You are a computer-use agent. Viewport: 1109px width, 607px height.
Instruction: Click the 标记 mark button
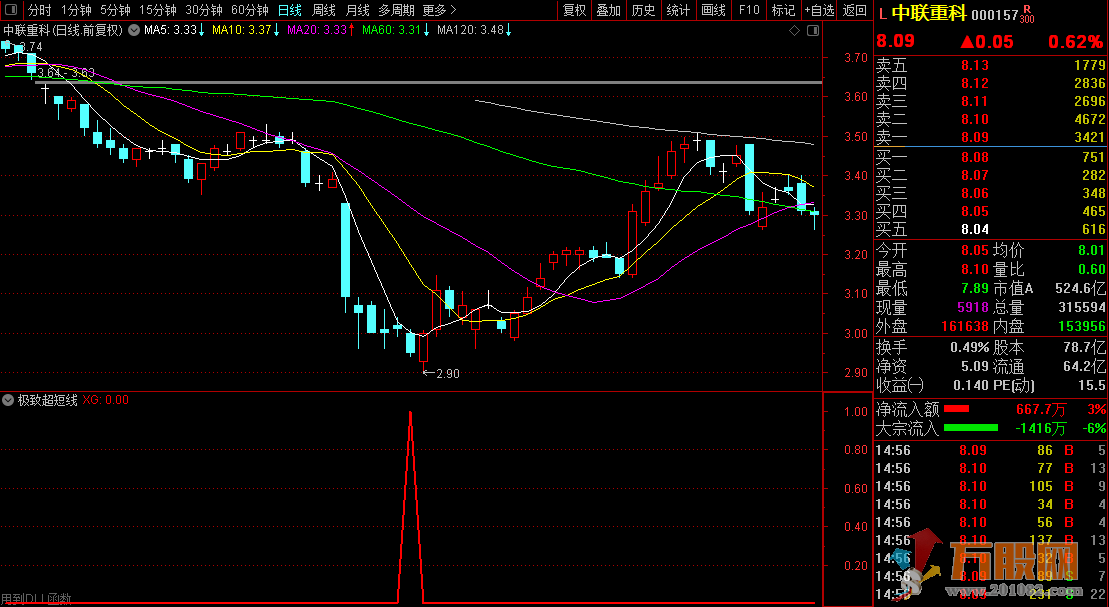point(783,10)
